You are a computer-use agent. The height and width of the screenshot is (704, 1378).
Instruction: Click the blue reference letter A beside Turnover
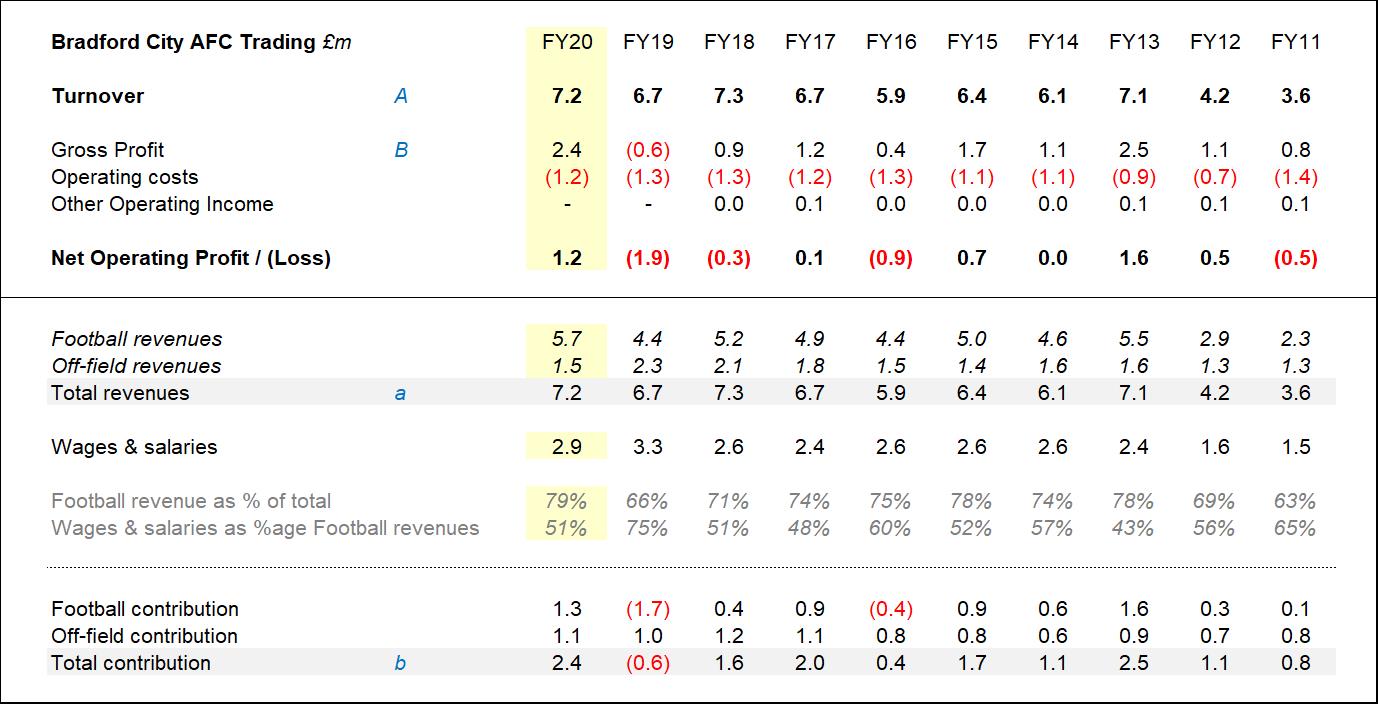coord(401,96)
